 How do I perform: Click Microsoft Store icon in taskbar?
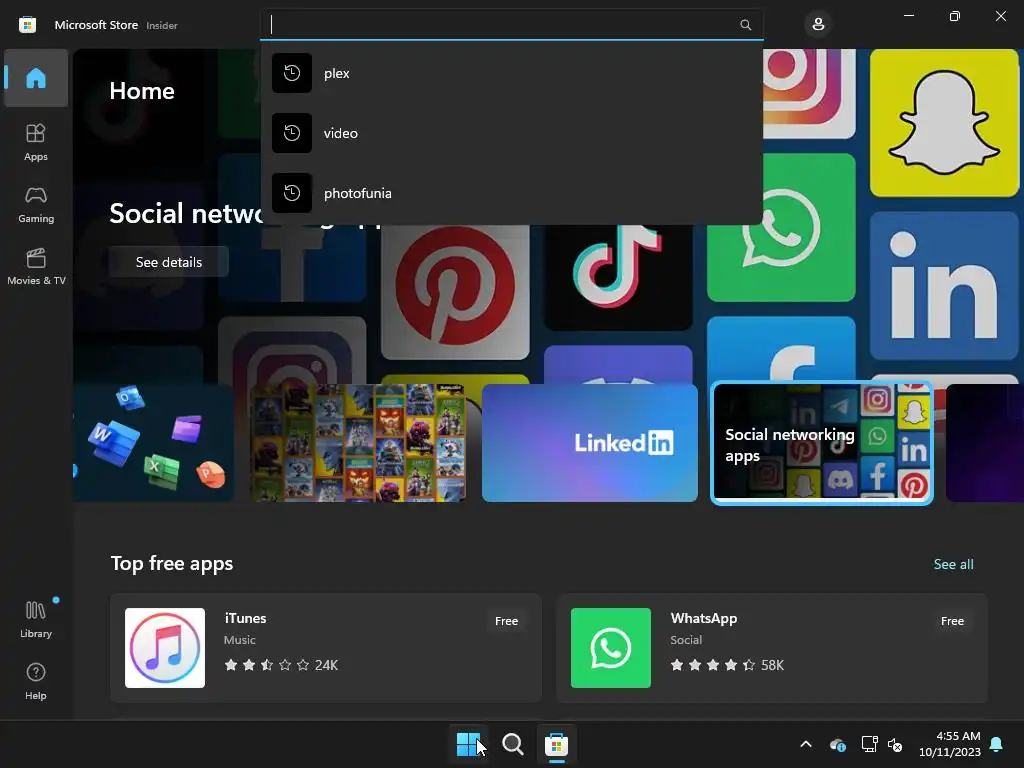tap(556, 744)
